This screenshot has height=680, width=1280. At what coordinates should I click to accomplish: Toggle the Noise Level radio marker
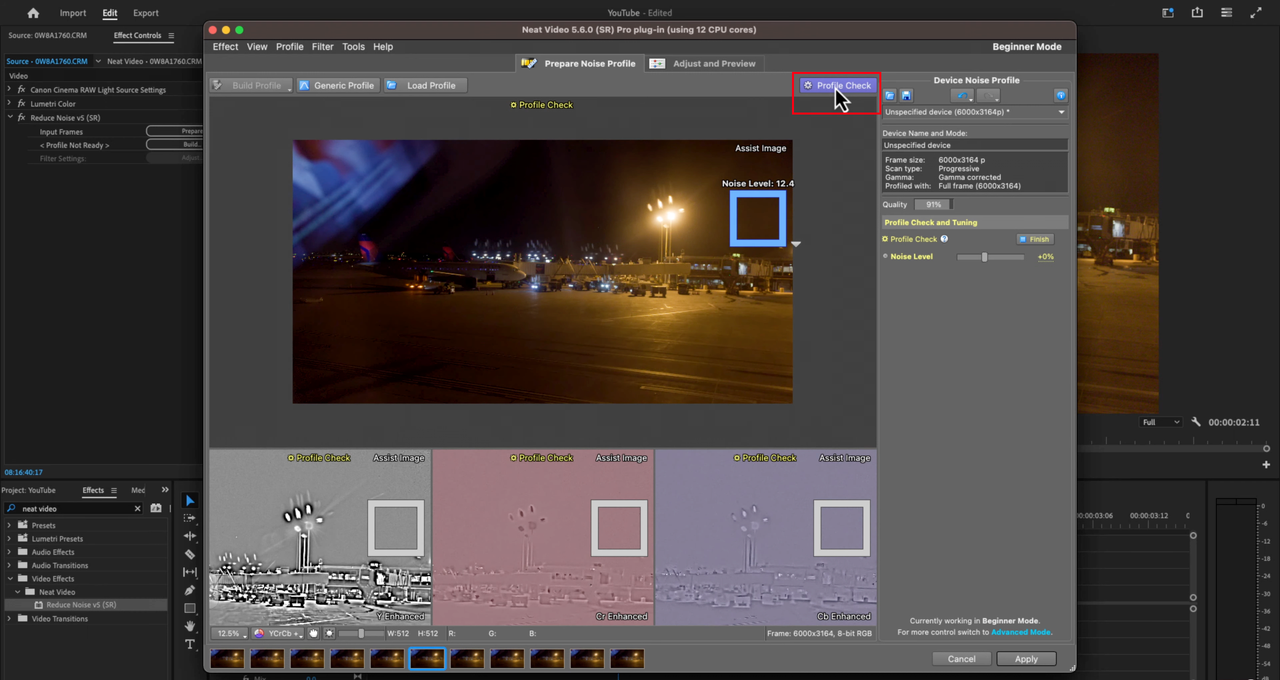tap(885, 257)
